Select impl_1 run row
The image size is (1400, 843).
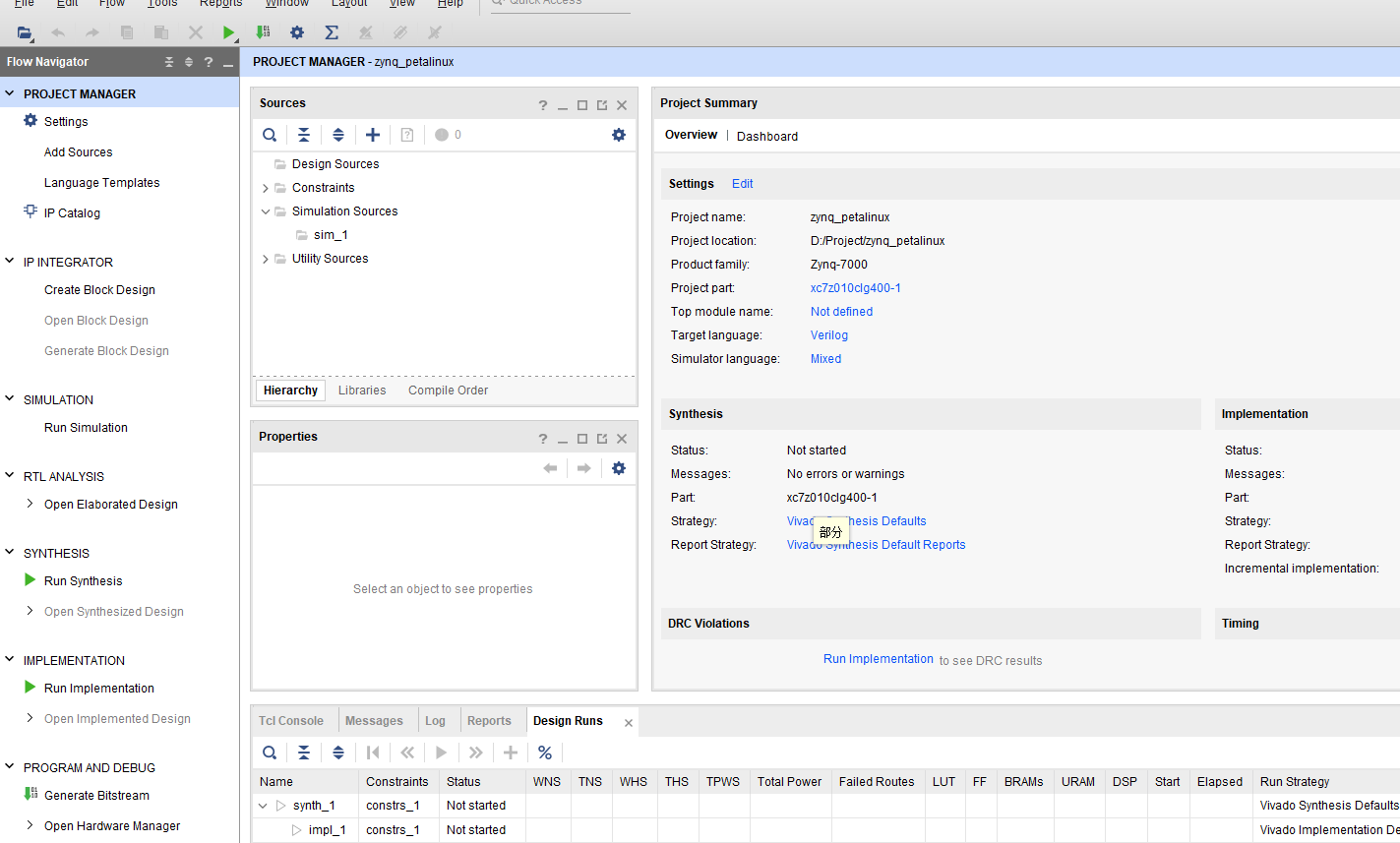pos(327,830)
